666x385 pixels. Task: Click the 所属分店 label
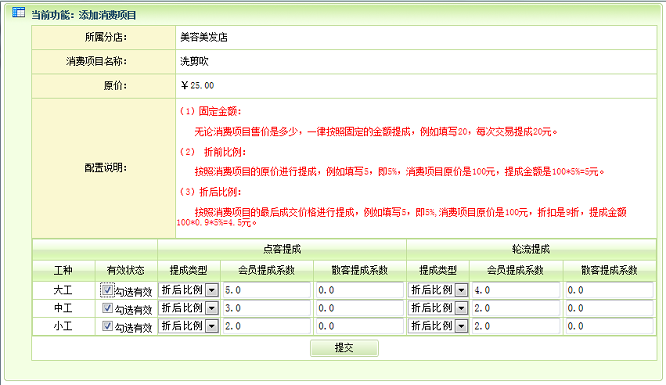tap(106, 37)
